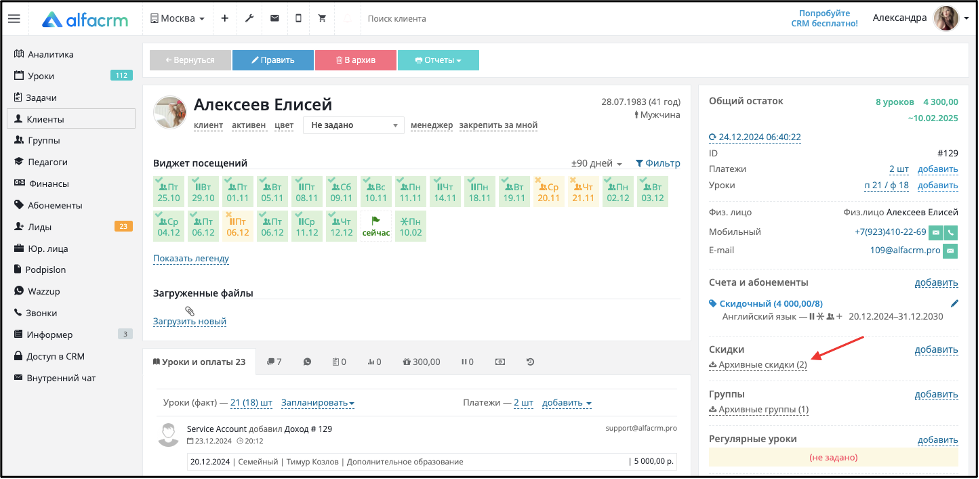Viewport: 979px width, 479px height.
Task: Open Абонементы in the sidebar
Action: coord(48,205)
